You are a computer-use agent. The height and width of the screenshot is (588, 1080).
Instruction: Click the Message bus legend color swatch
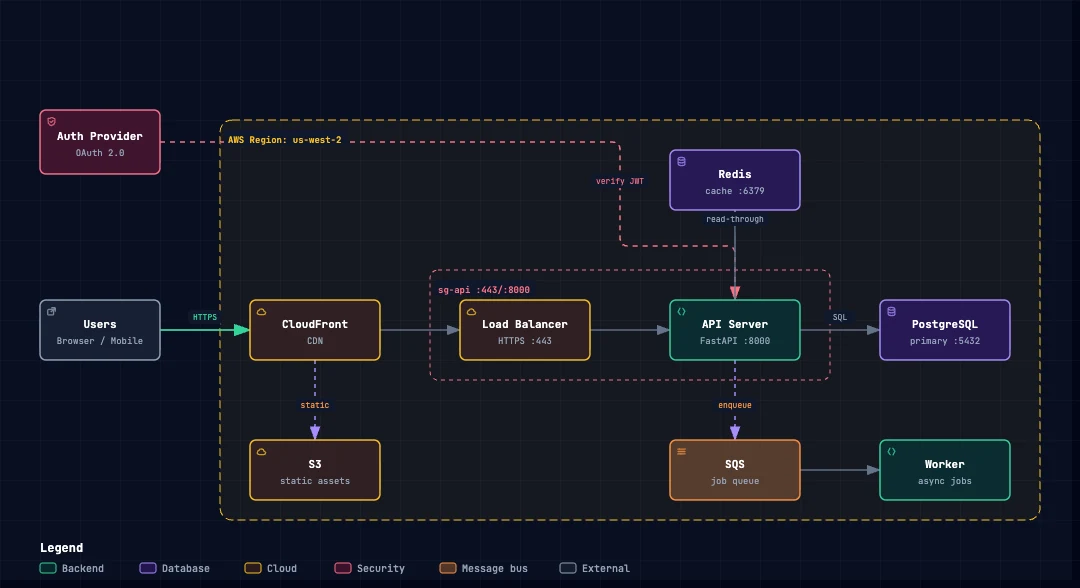[x=448, y=568]
